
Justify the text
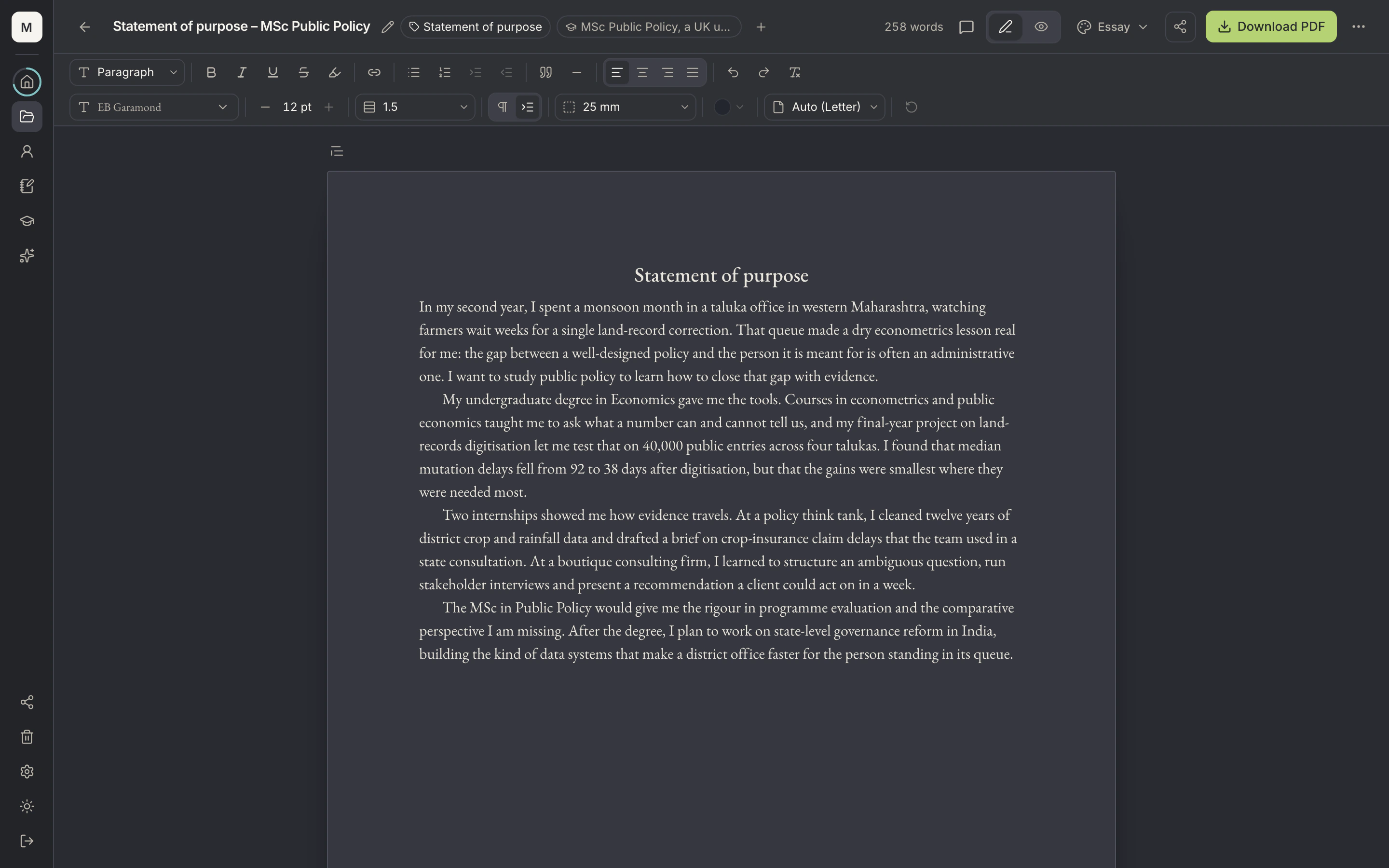click(693, 72)
